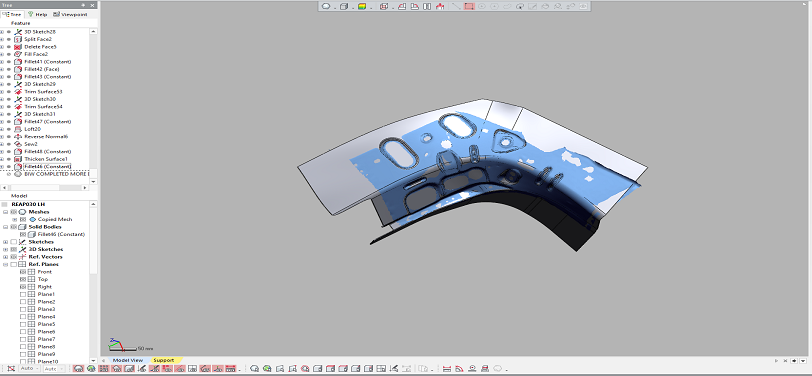Select the Reverse Normal6 feature
The height and width of the screenshot is (376, 812).
tap(46, 137)
